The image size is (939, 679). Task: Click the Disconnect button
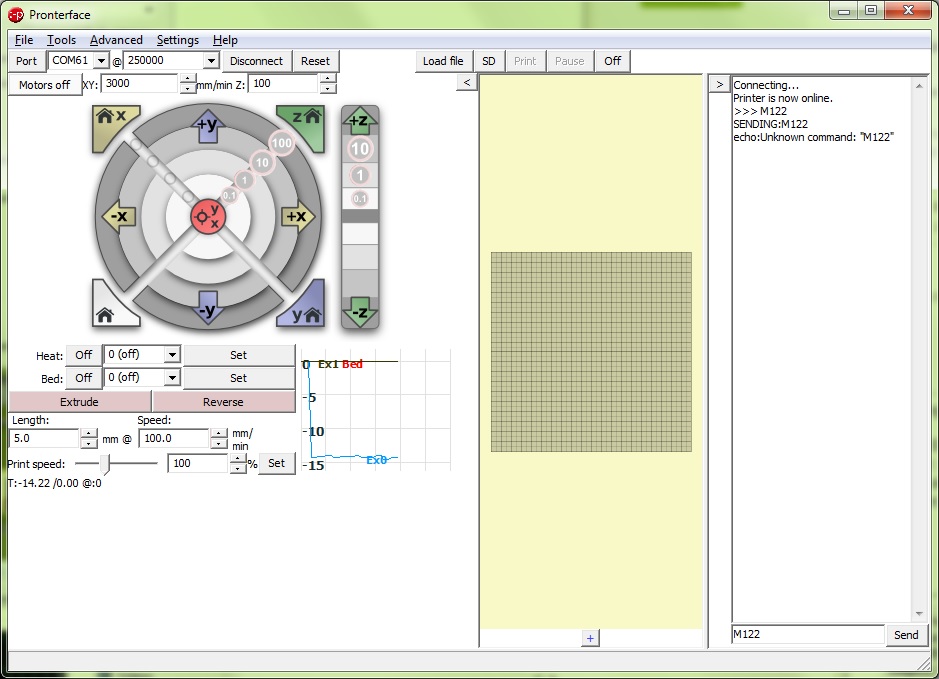pyautogui.click(x=256, y=61)
